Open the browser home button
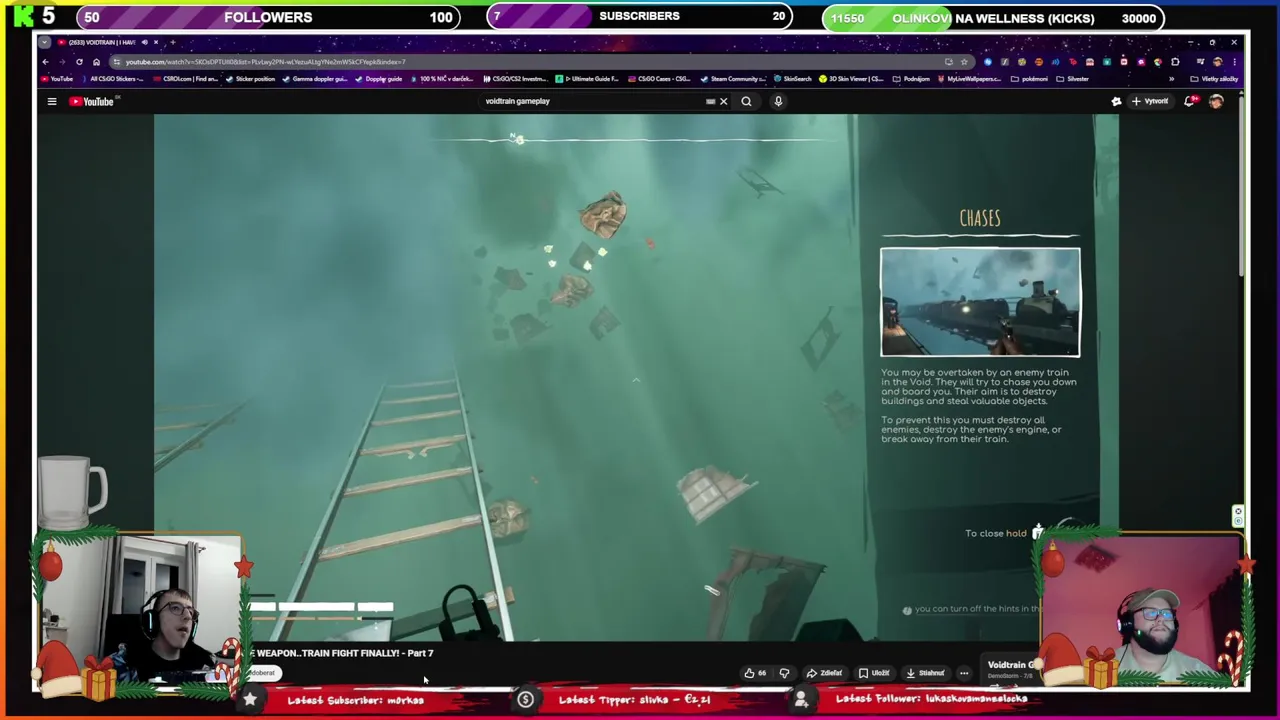The height and width of the screenshot is (720, 1280). click(96, 62)
